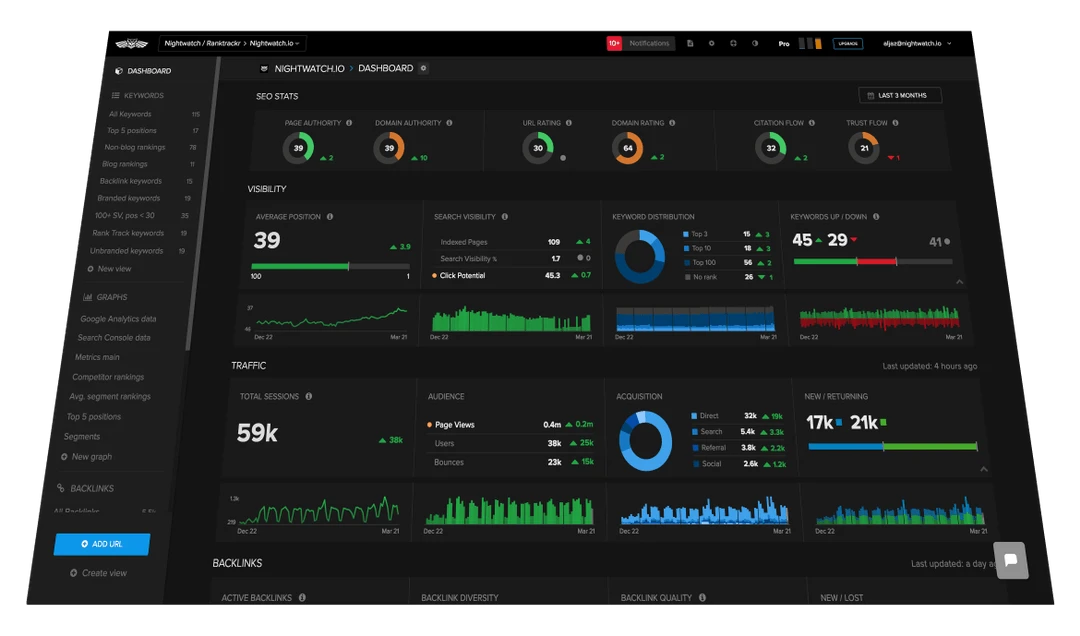Open the LAST 3 MONTHS date range picker
The width and height of the screenshot is (1080, 636).
(900, 96)
